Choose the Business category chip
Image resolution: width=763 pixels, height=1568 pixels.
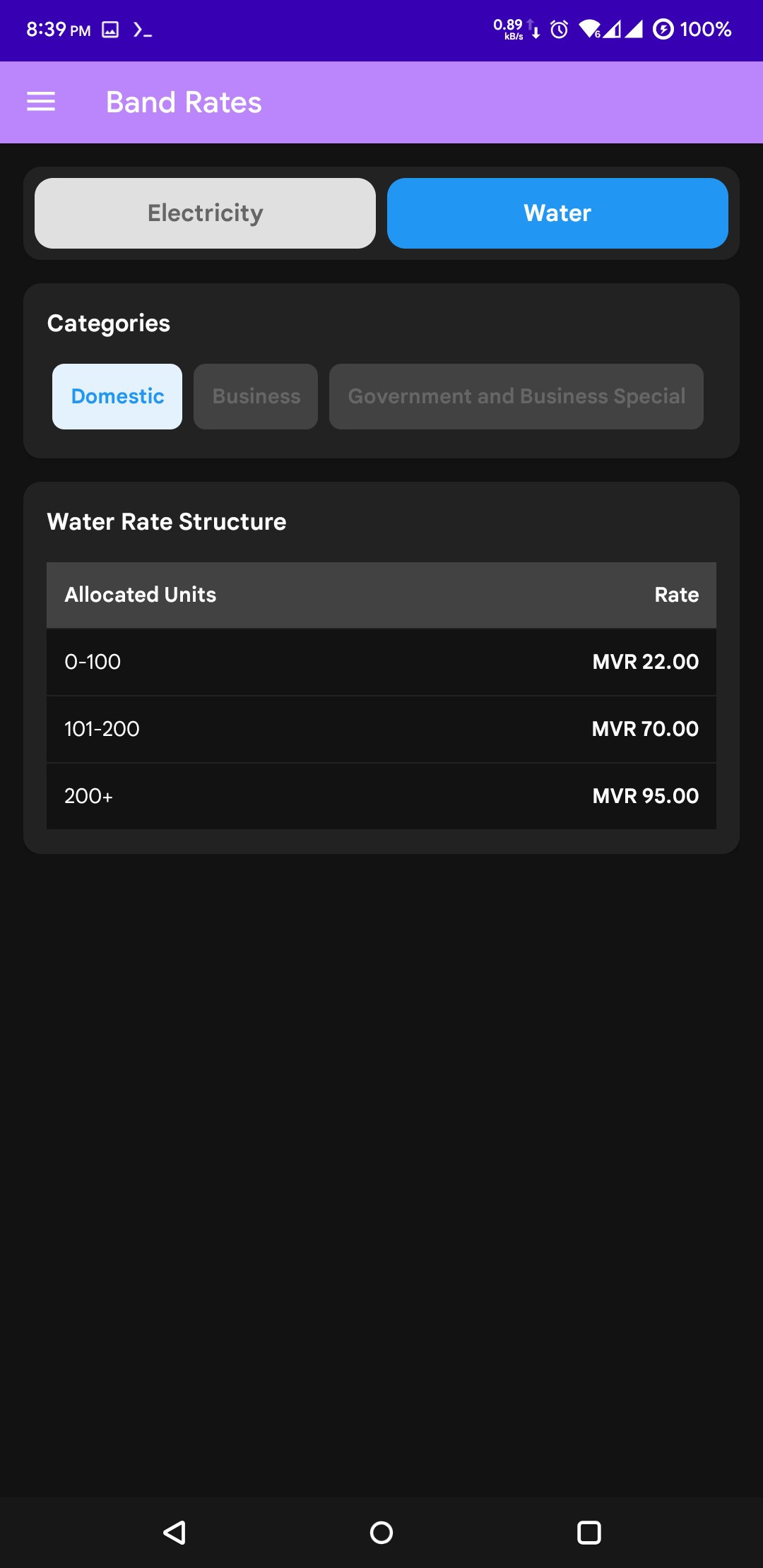[256, 396]
